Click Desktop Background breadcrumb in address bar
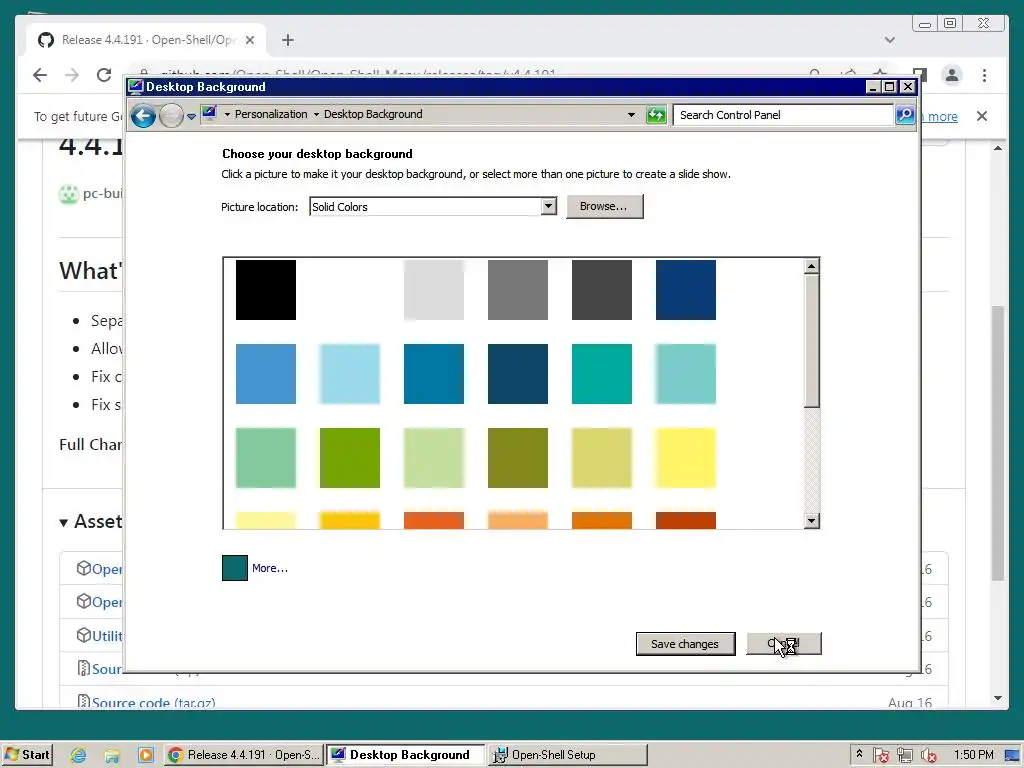This screenshot has width=1024, height=768. coord(373,114)
